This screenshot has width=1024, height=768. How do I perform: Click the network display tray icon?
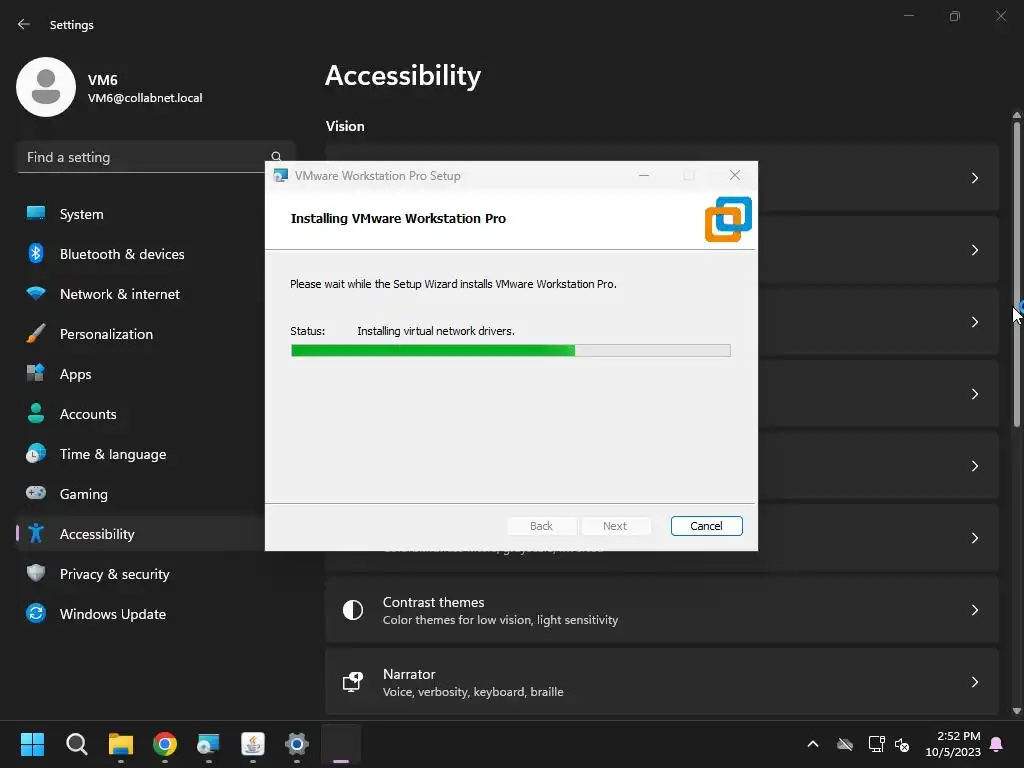click(876, 744)
